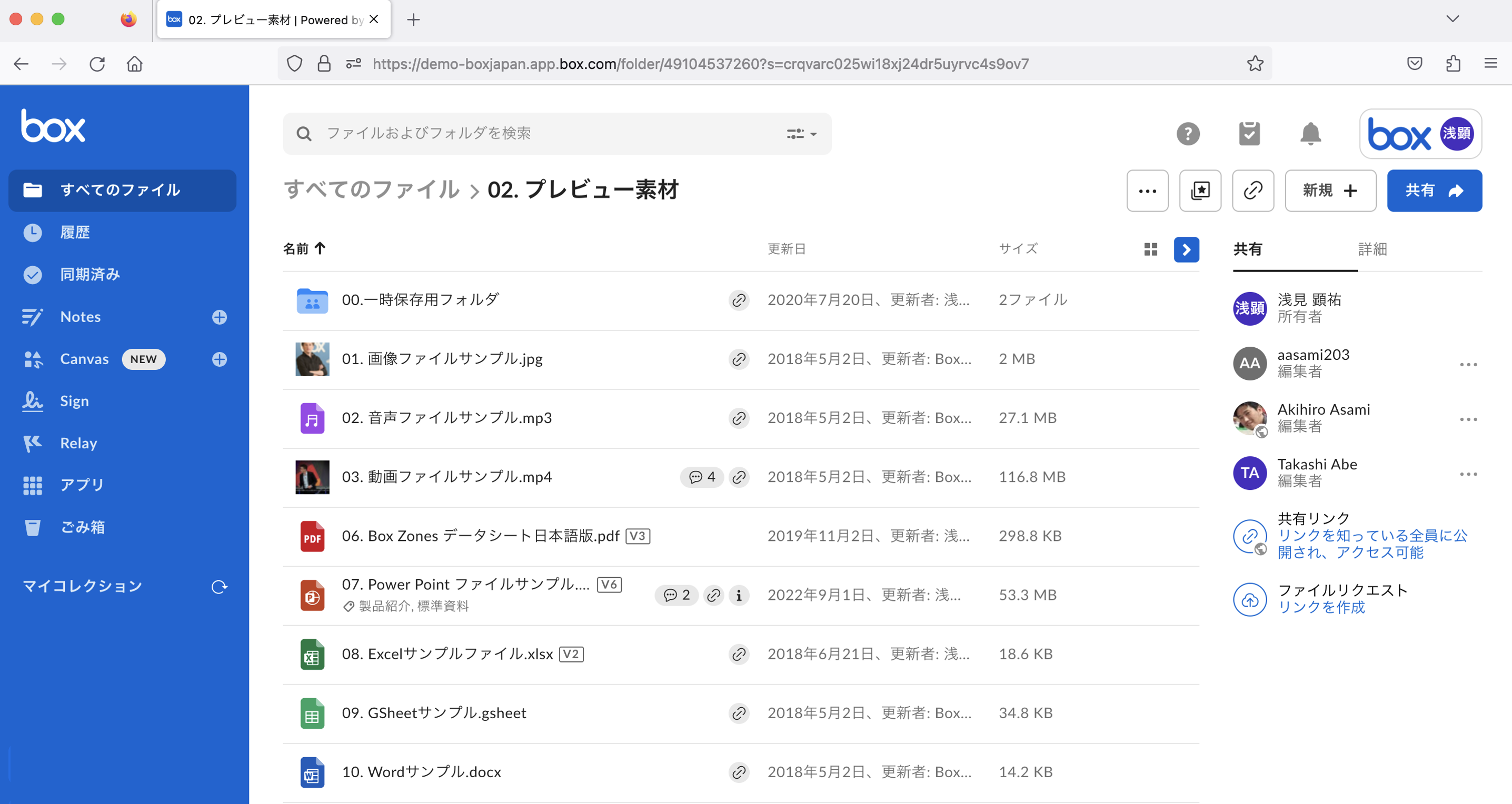Open the notifications bell icon
This screenshot has width=1512, height=804.
1310,134
